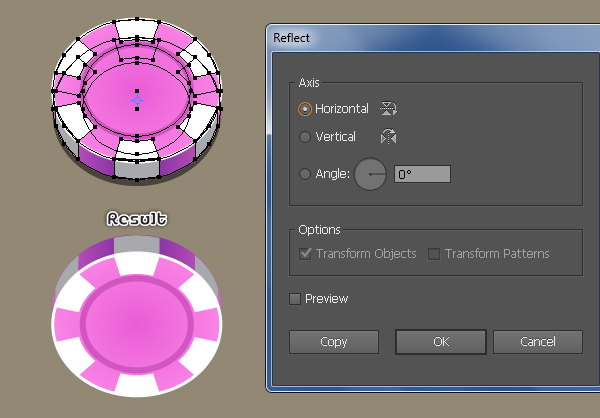Image resolution: width=600 pixels, height=418 pixels.
Task: Click the Axis group label
Action: [x=309, y=83]
